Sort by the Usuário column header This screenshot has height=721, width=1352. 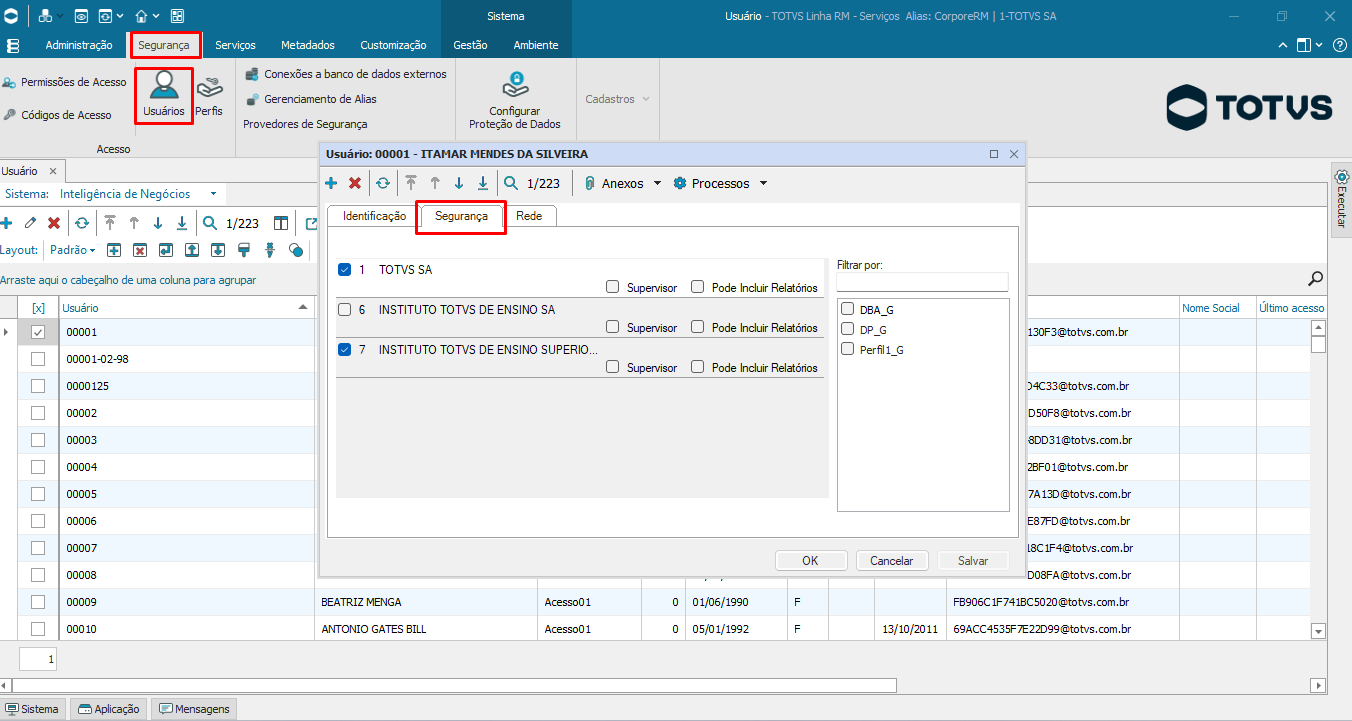click(187, 308)
